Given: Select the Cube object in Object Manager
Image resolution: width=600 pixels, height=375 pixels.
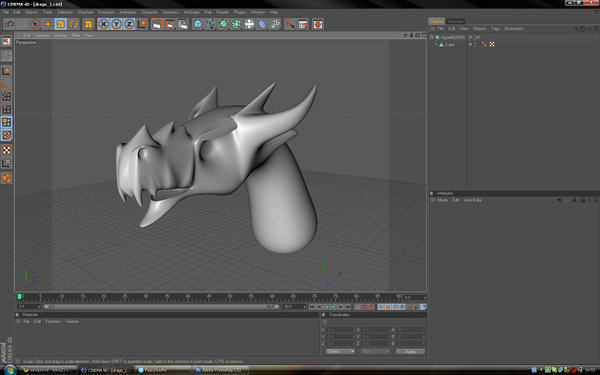Looking at the screenshot, I should [450, 45].
